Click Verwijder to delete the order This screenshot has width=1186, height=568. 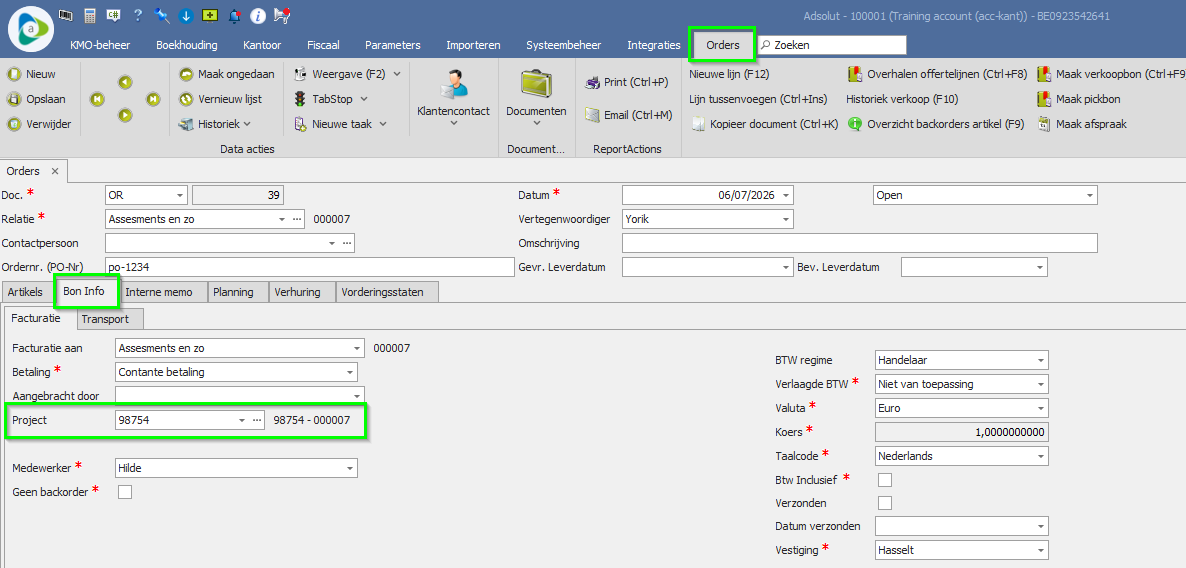(39, 124)
